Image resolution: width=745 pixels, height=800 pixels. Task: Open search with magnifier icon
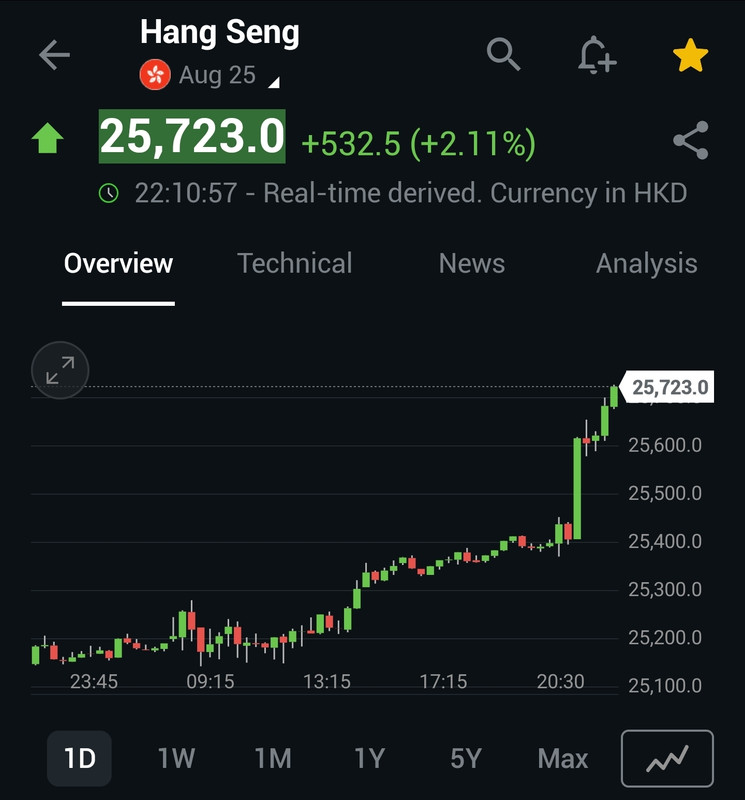(503, 54)
